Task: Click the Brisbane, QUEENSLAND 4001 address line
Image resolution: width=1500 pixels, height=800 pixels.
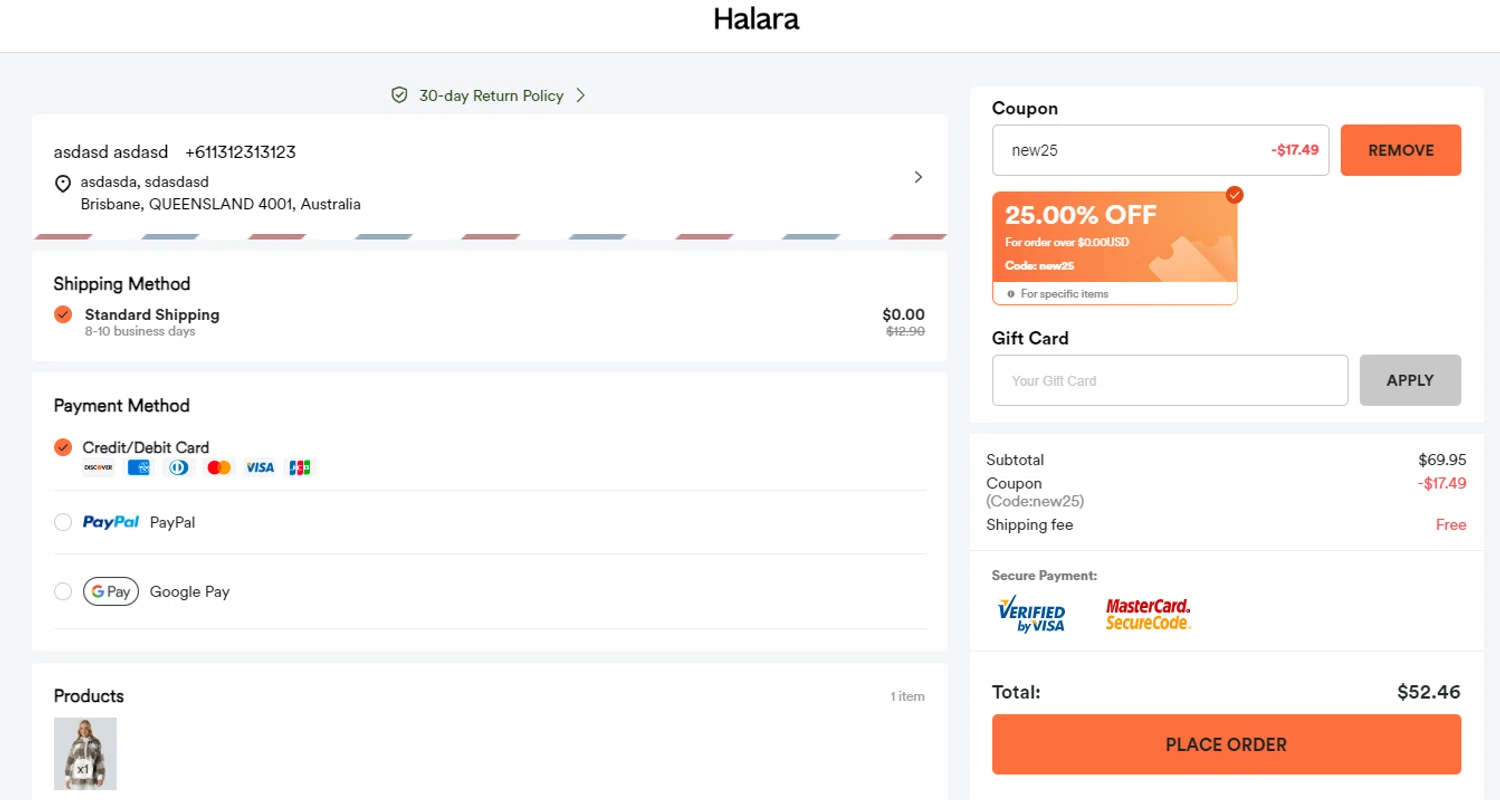Action: [220, 204]
